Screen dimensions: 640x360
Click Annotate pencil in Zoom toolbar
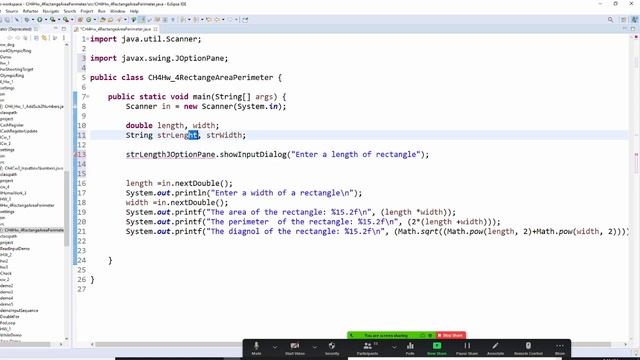pyautogui.click(x=495, y=348)
